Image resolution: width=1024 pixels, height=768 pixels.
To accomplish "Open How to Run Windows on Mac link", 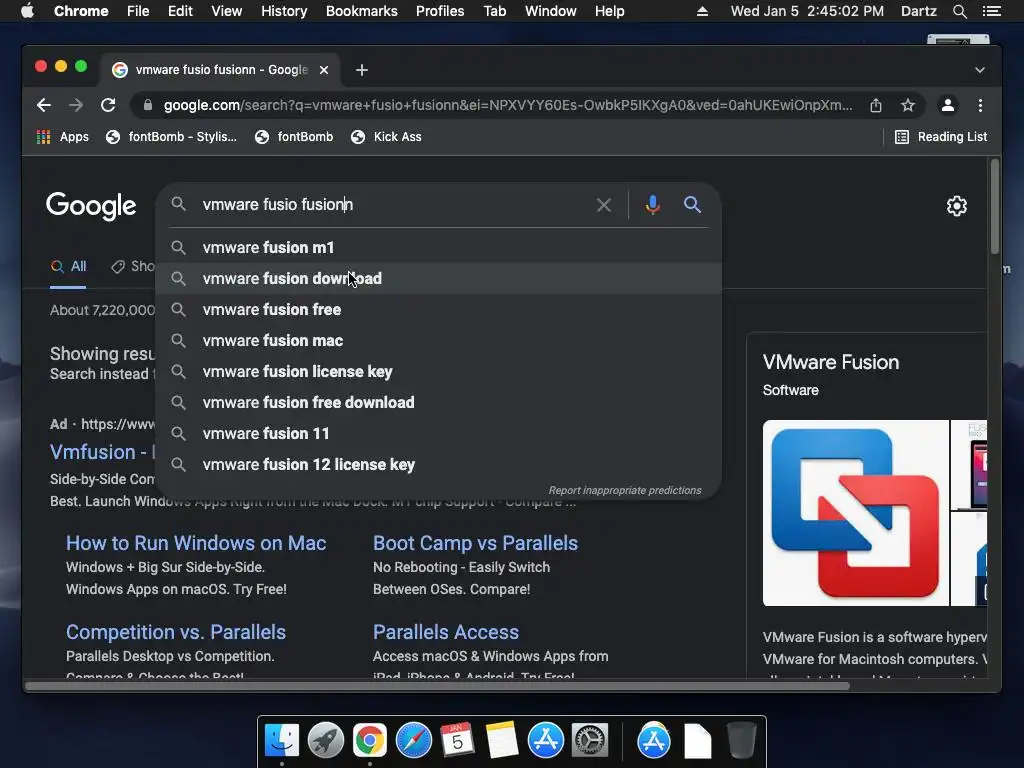I will click(x=196, y=543).
